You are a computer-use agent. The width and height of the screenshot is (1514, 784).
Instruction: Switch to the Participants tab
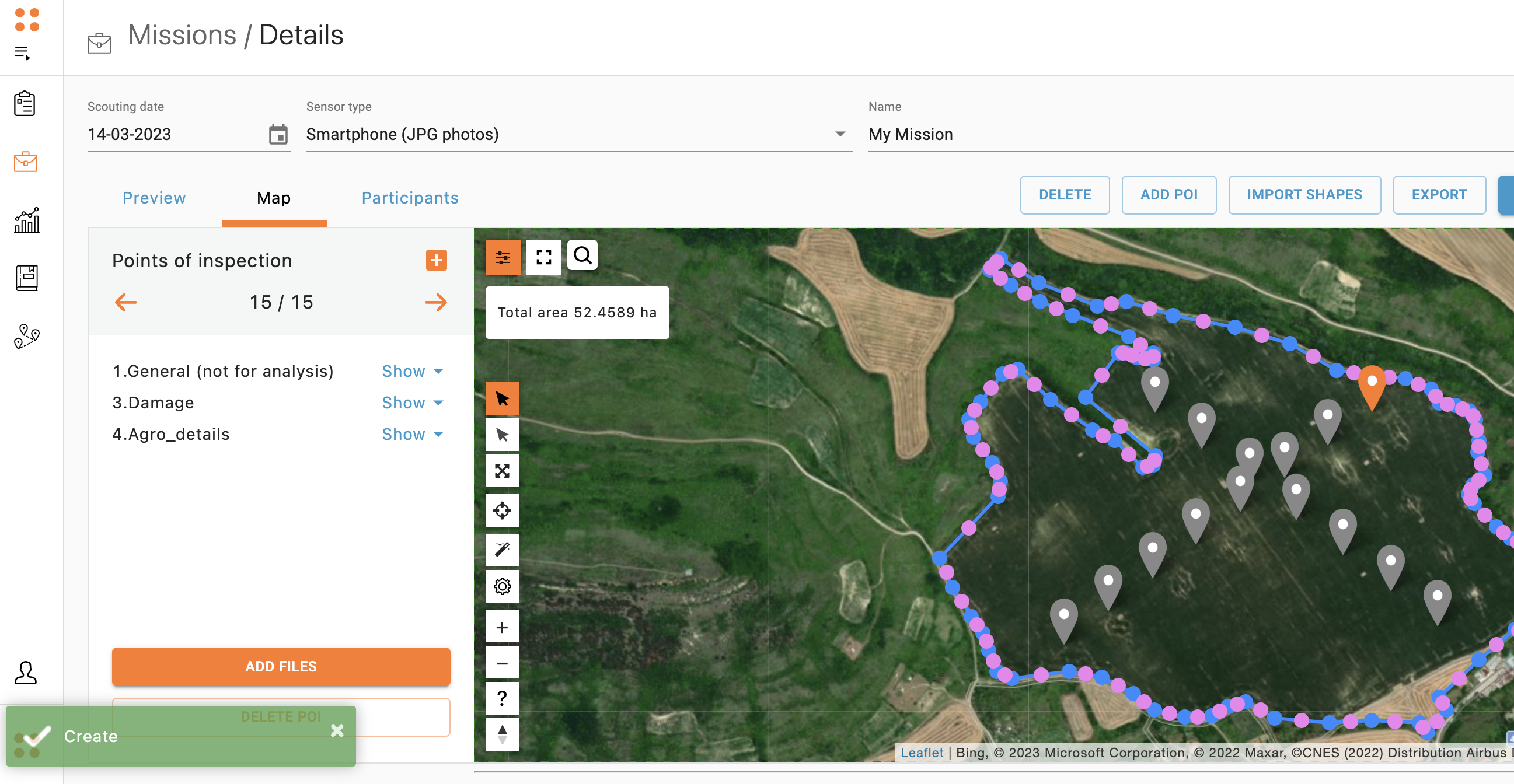(410, 198)
